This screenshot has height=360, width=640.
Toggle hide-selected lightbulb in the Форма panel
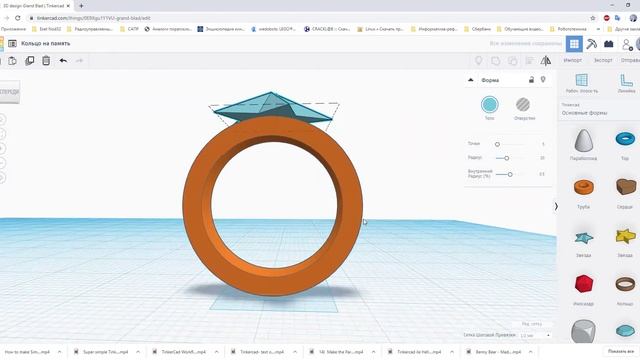(x=543, y=80)
